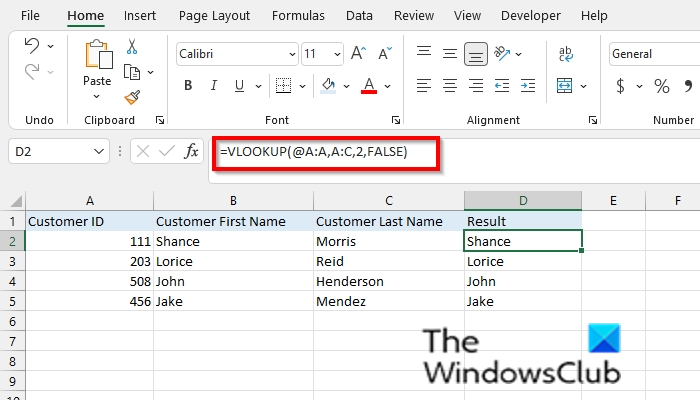
Task: Switch to Insert tab
Action: coord(140,16)
